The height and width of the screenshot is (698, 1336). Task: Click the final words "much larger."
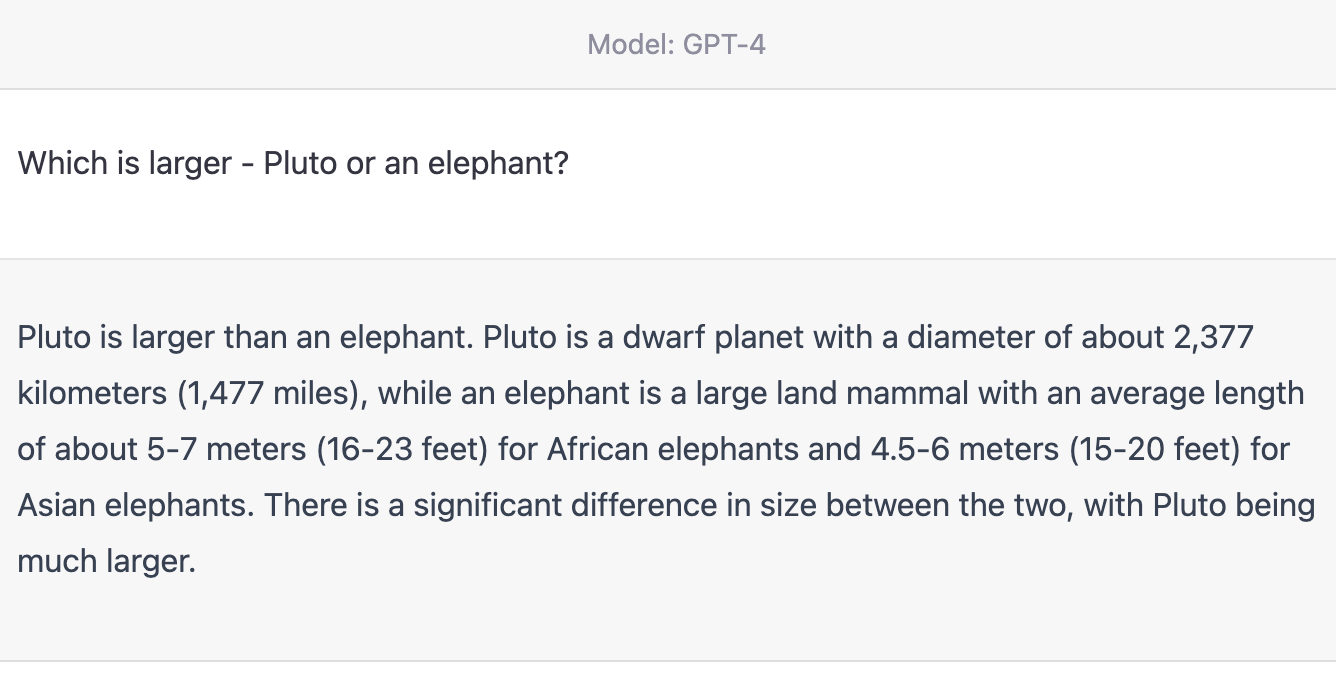point(107,562)
